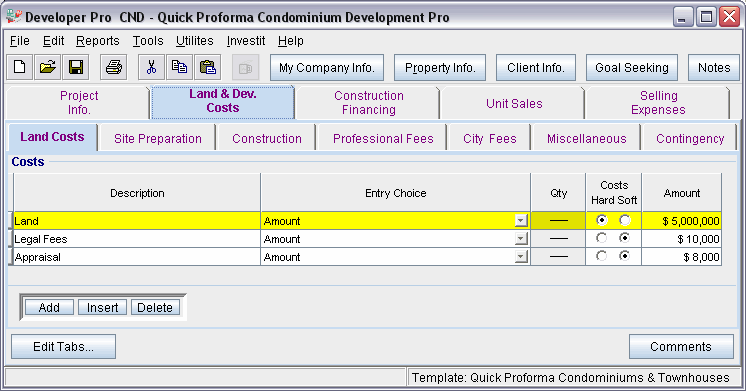The height and width of the screenshot is (391, 746).
Task: Select the Site Preparation sub-tab
Action: 158,138
